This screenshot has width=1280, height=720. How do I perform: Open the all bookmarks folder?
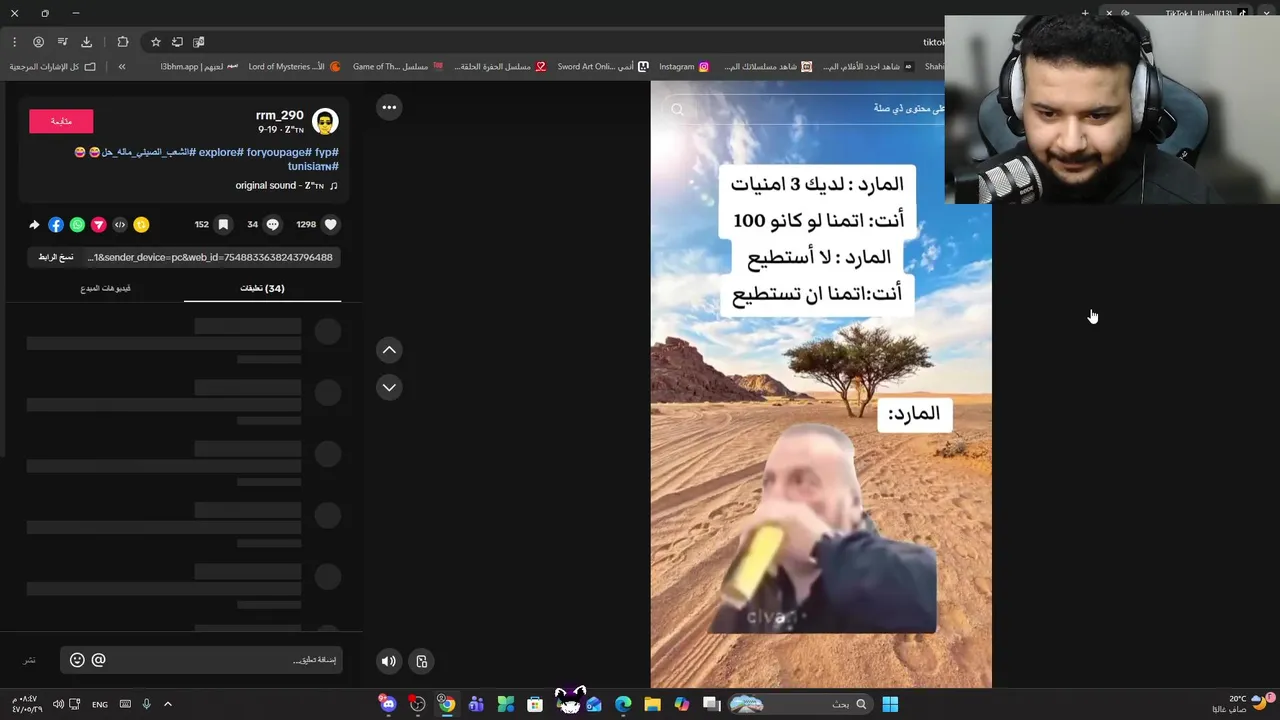(53, 67)
